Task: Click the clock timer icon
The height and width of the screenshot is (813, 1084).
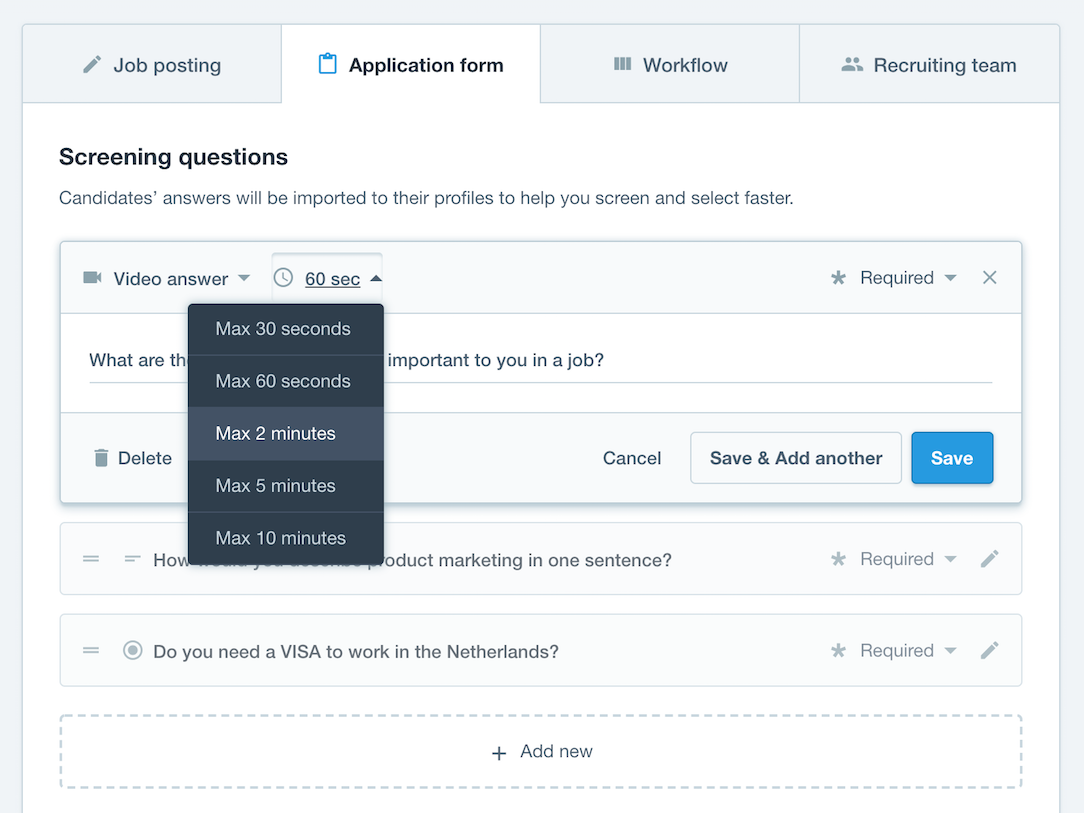Action: pos(283,278)
